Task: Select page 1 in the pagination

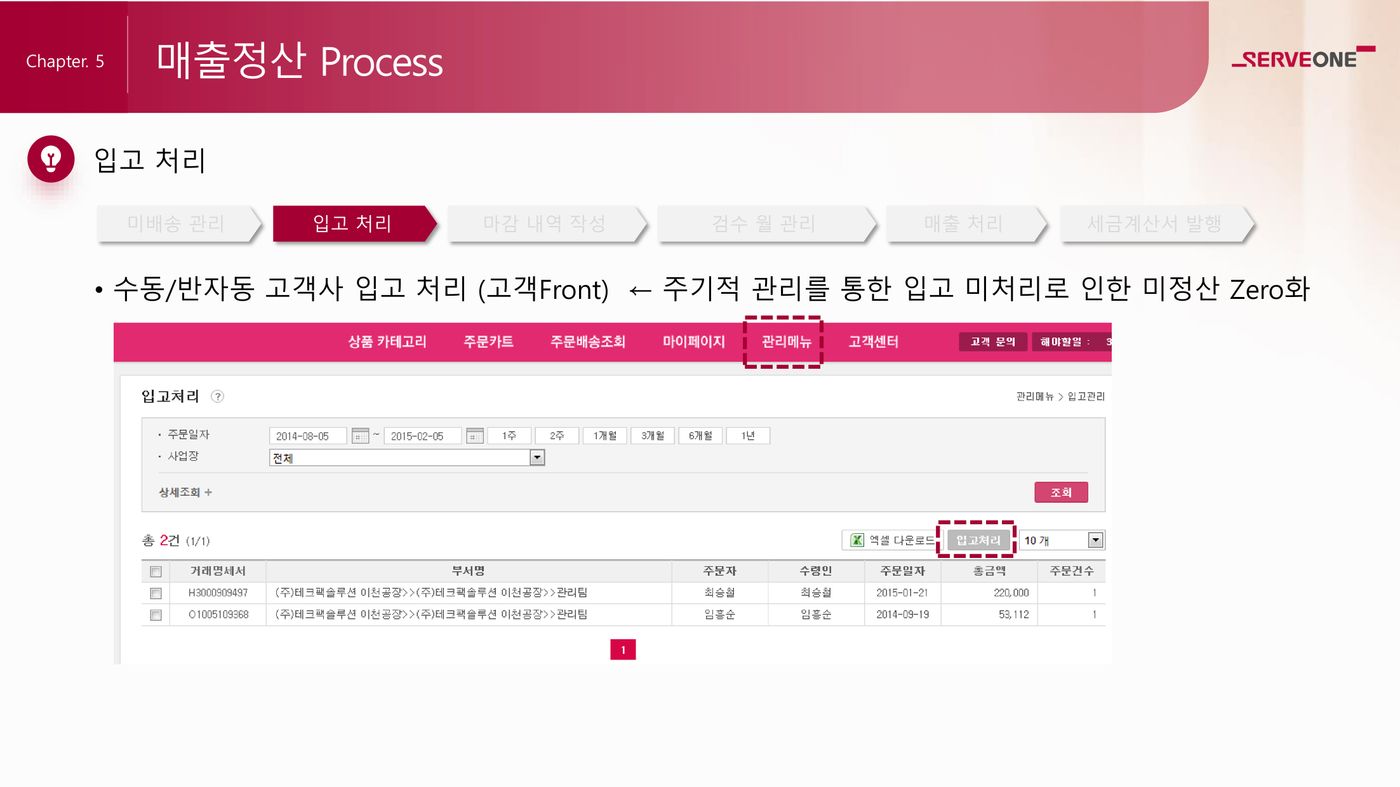Action: 622,650
